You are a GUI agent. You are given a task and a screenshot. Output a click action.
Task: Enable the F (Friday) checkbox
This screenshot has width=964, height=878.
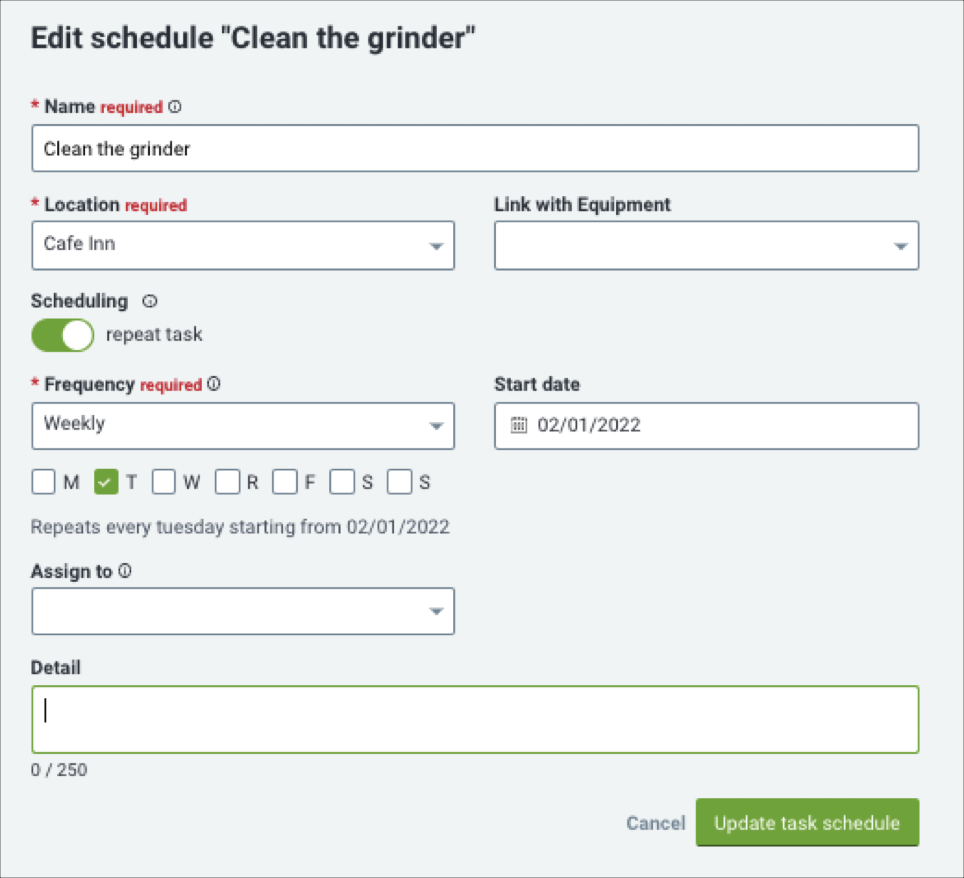285,482
